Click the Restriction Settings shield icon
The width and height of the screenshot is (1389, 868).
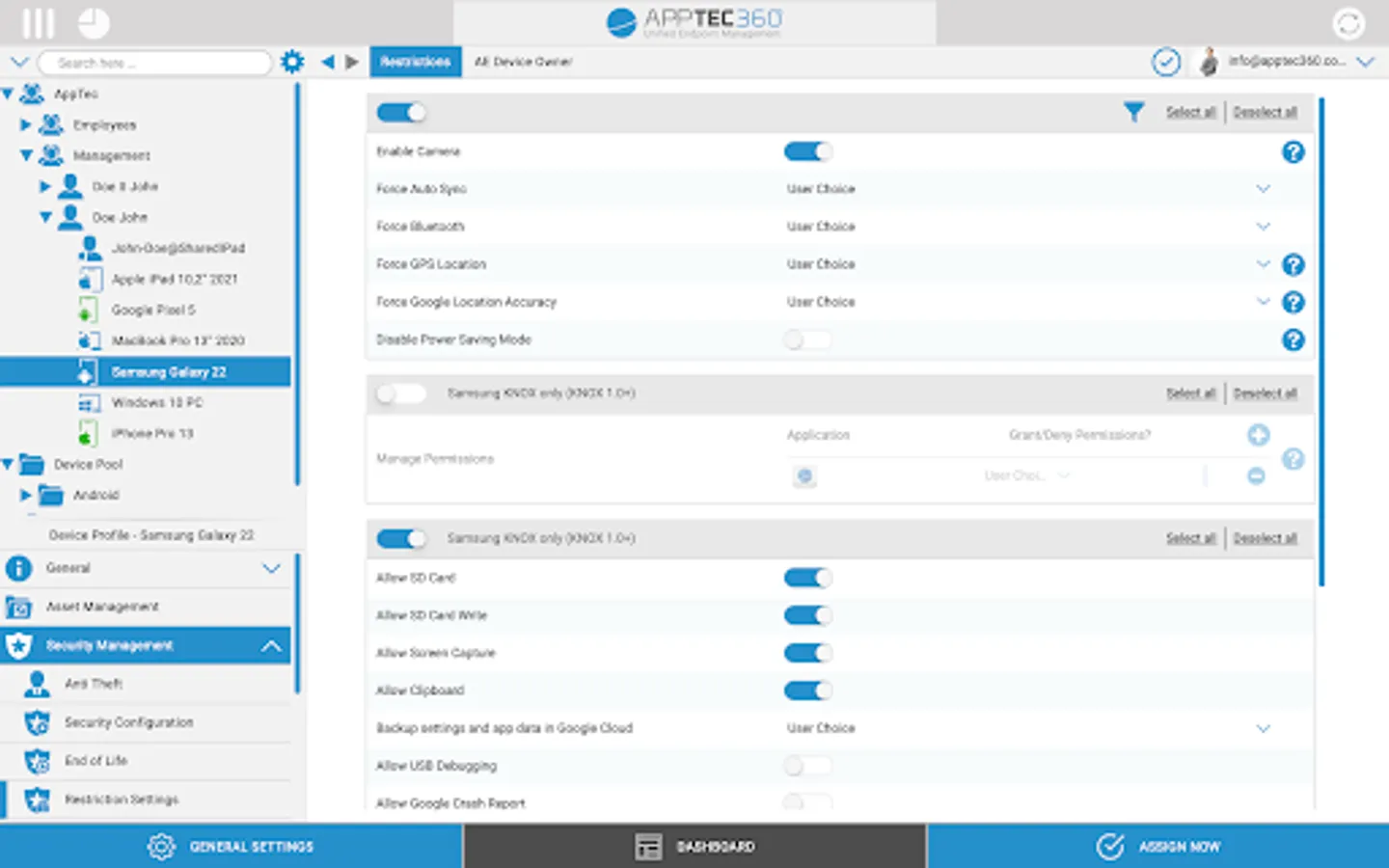pos(37,800)
